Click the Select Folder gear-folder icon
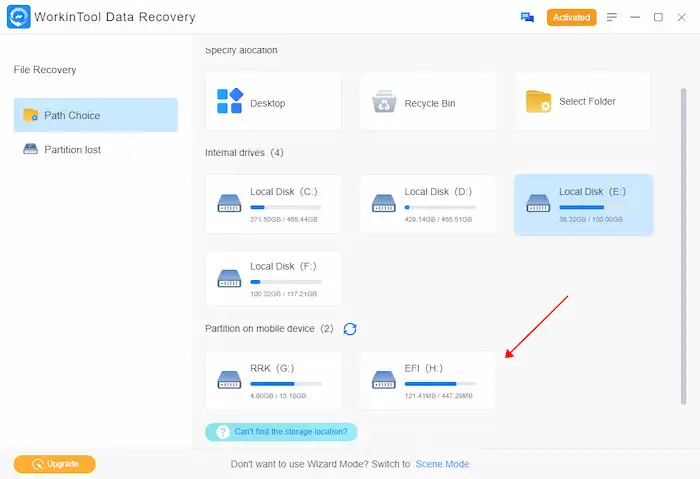The width and height of the screenshot is (700, 479). pyautogui.click(x=538, y=101)
